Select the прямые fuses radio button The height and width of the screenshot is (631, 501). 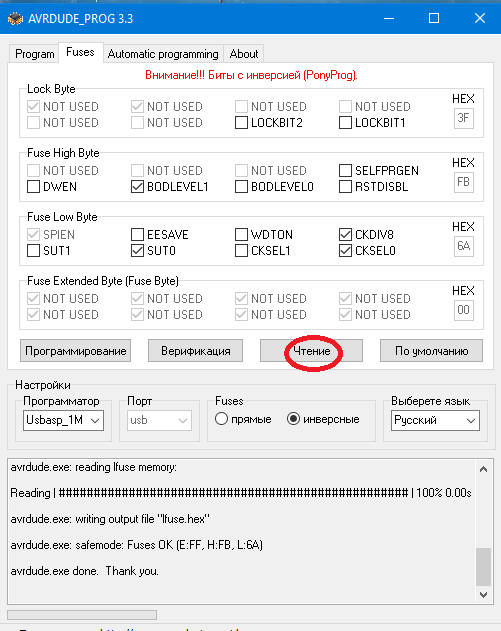pos(221,419)
